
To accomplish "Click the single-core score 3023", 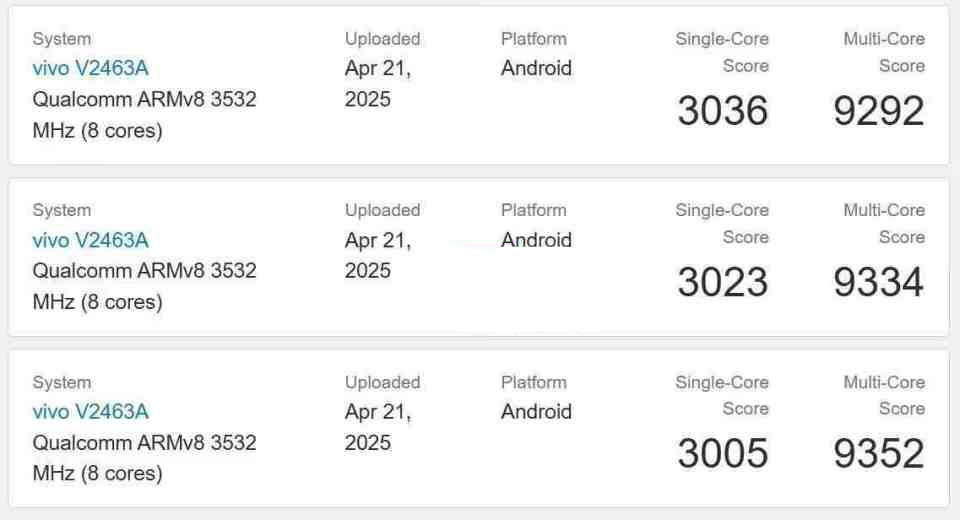I will pyautogui.click(x=722, y=282).
